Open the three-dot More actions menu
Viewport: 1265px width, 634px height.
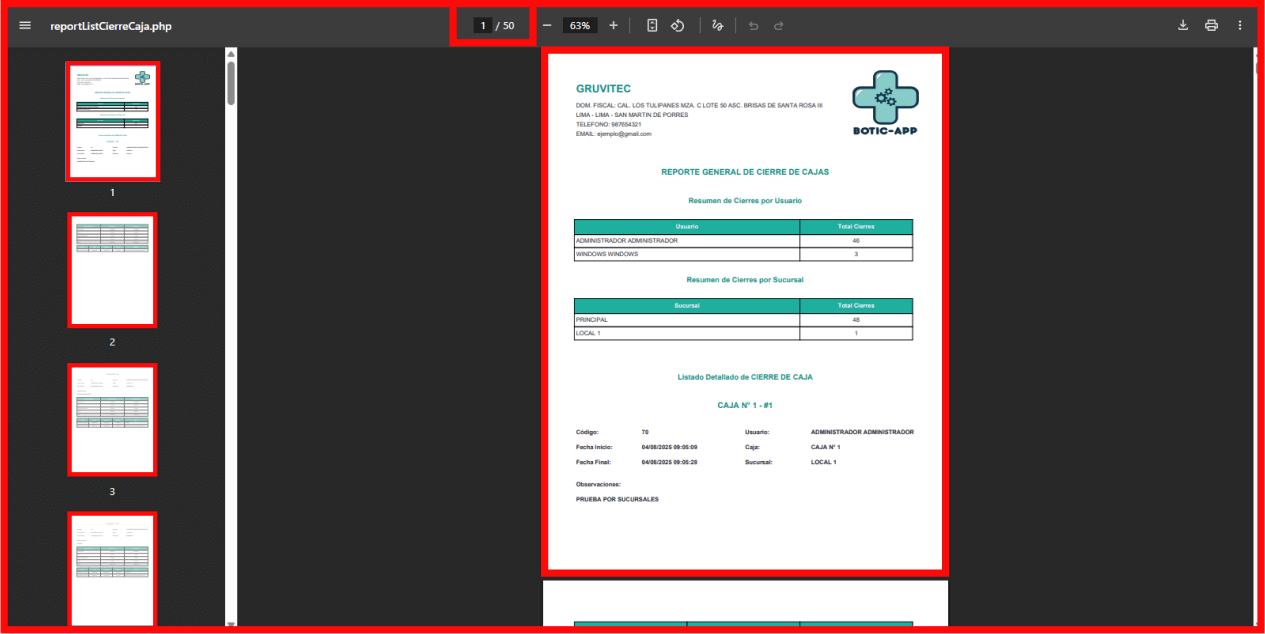(1240, 25)
